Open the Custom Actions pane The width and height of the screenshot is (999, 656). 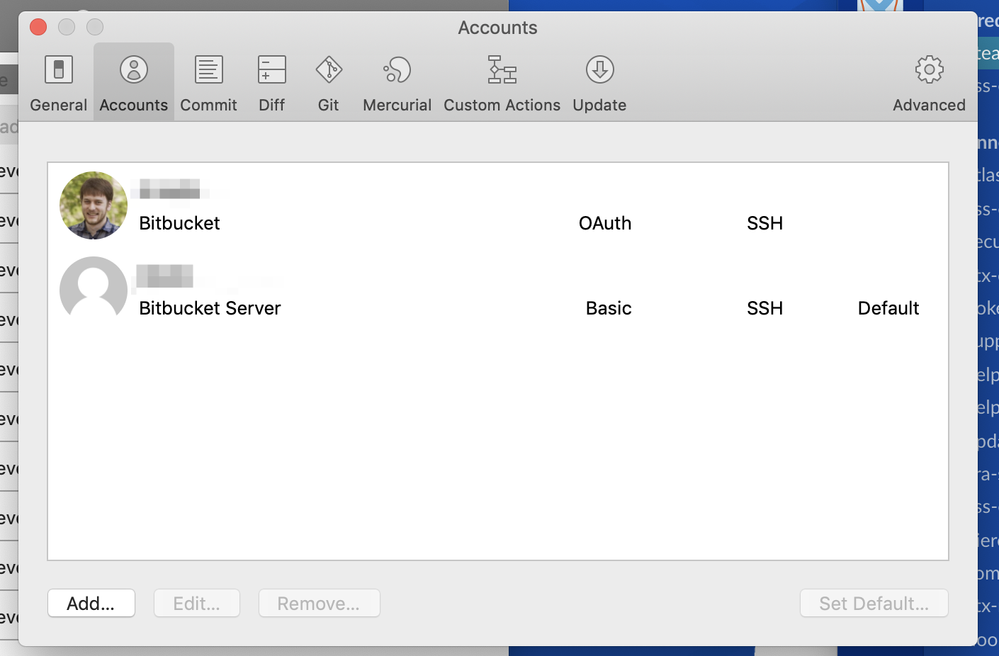click(502, 82)
